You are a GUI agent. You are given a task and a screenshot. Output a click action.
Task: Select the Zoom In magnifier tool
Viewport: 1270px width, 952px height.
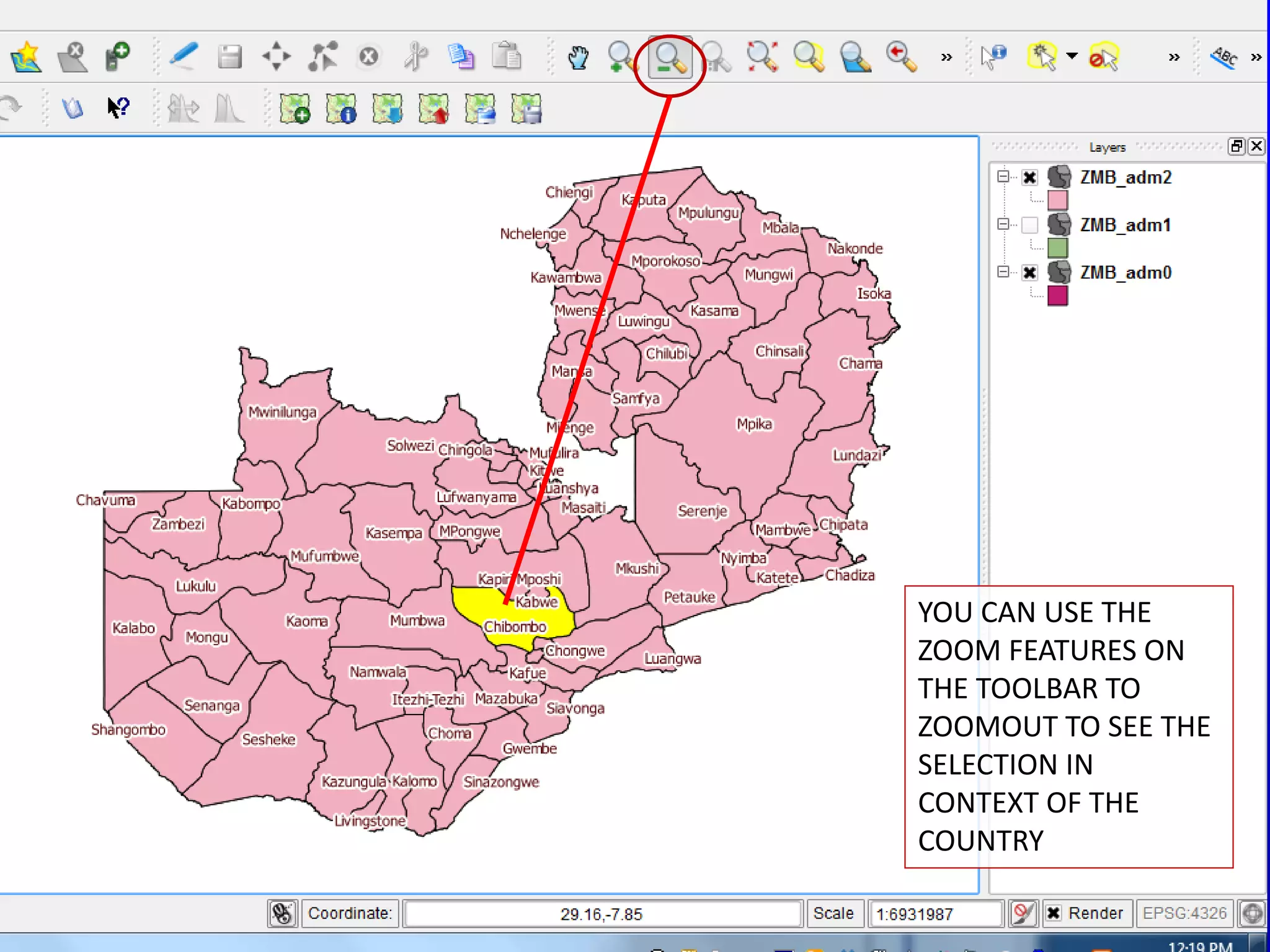pos(622,57)
